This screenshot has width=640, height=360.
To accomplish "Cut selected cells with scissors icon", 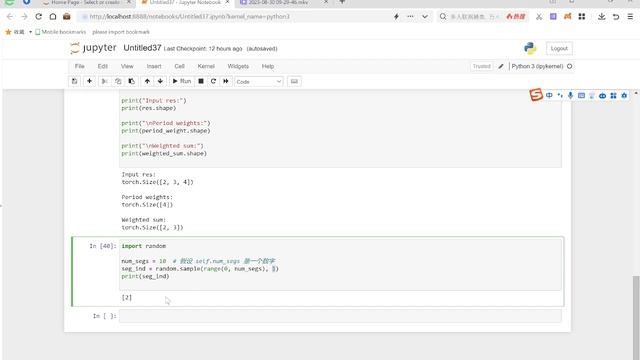I will 104,81.
